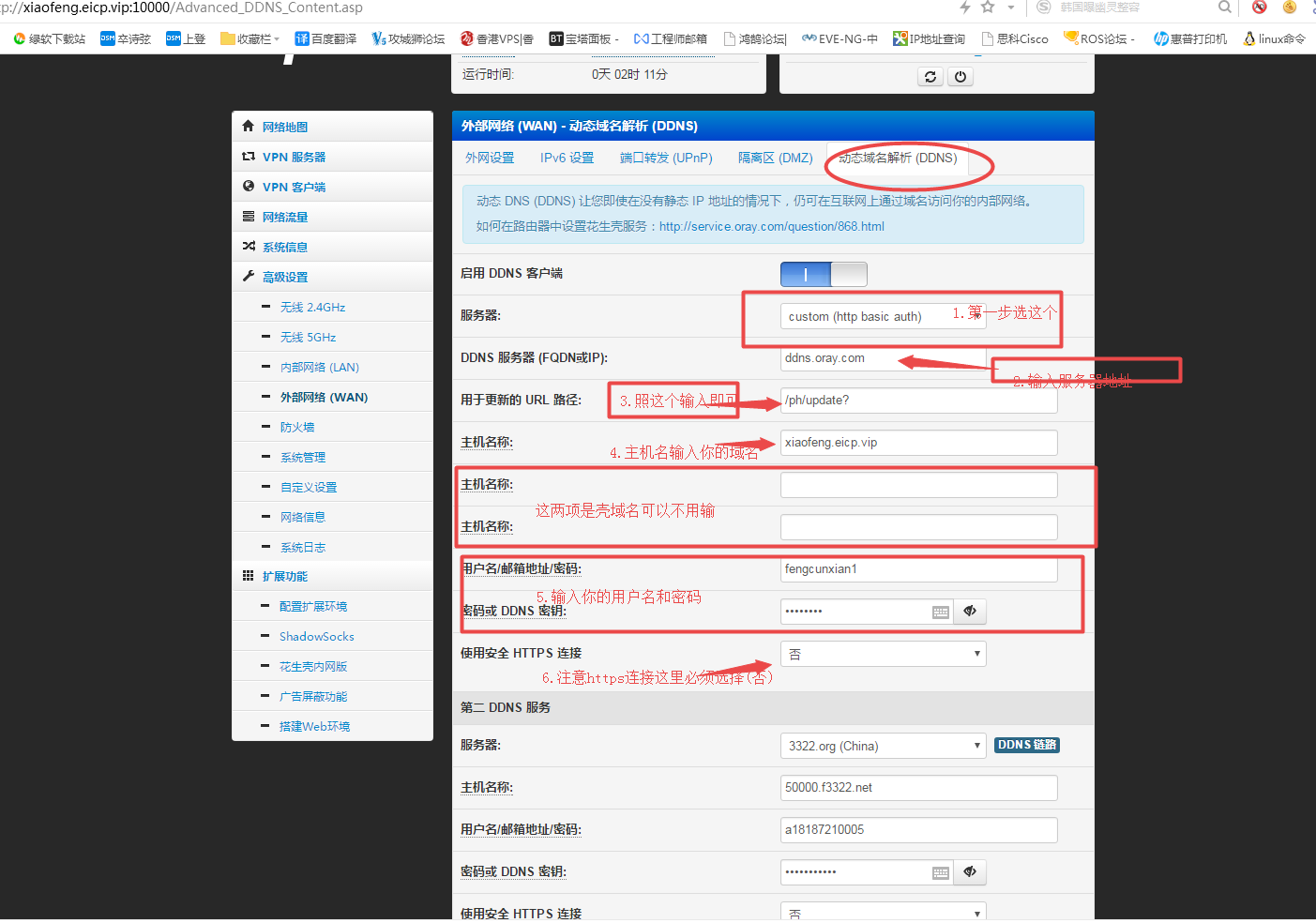This screenshot has width=1316, height=923.
Task: Click the bookmark star icon in address bar
Action: pos(988,8)
